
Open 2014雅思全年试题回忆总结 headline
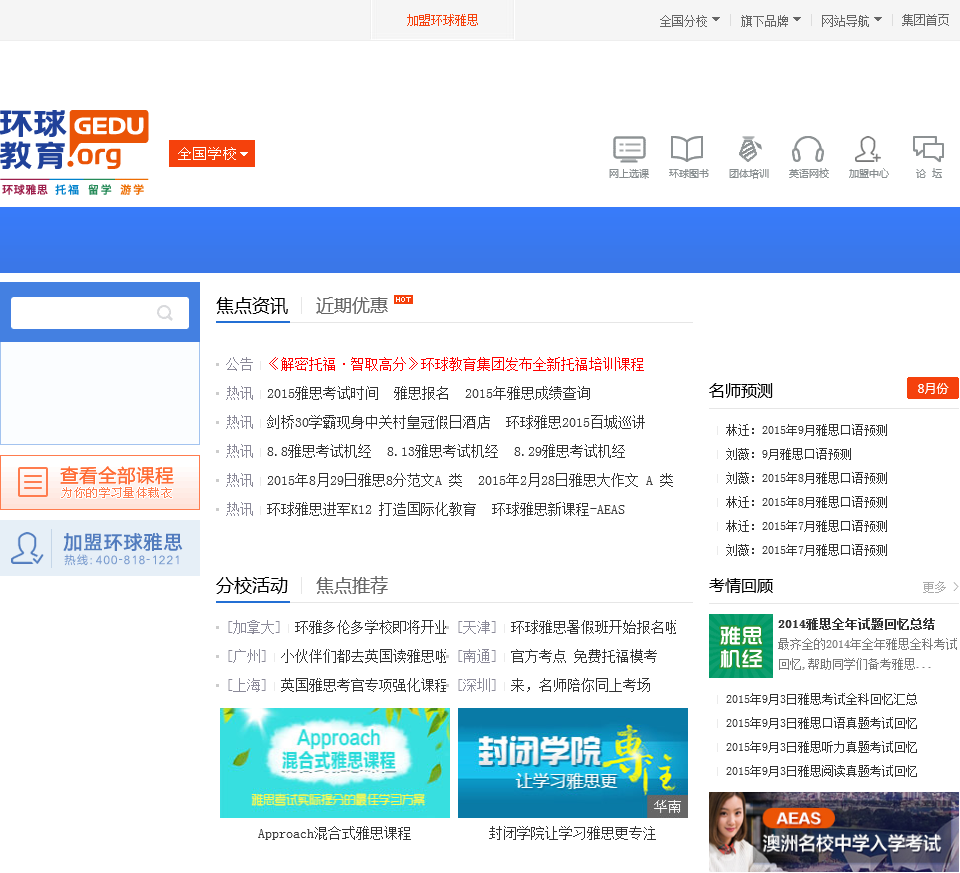(857, 624)
